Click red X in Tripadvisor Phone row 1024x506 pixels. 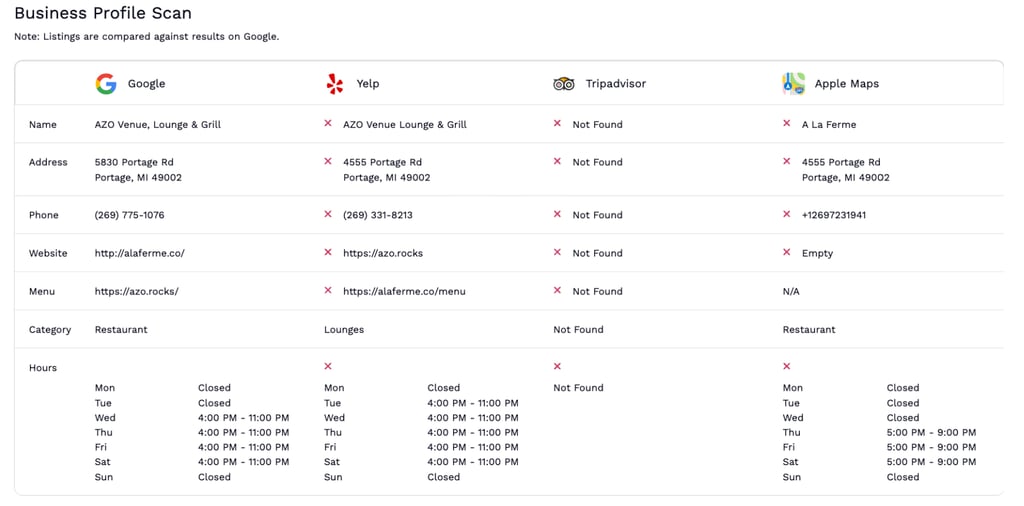tap(557, 214)
